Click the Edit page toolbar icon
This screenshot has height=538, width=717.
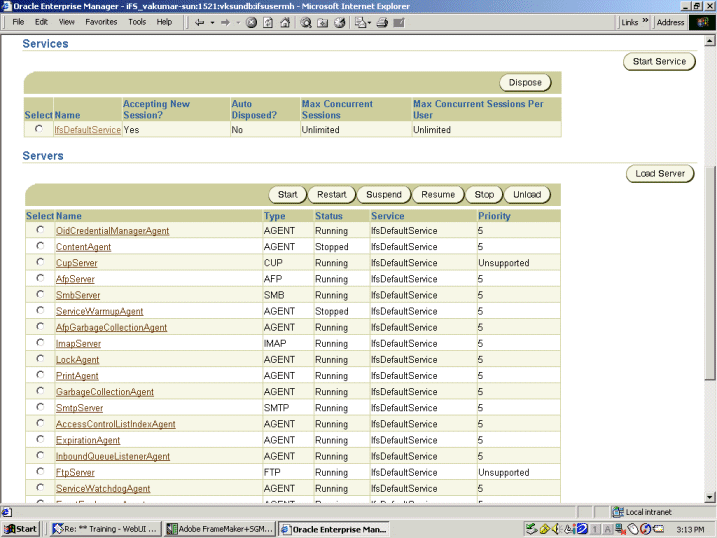tap(399, 22)
